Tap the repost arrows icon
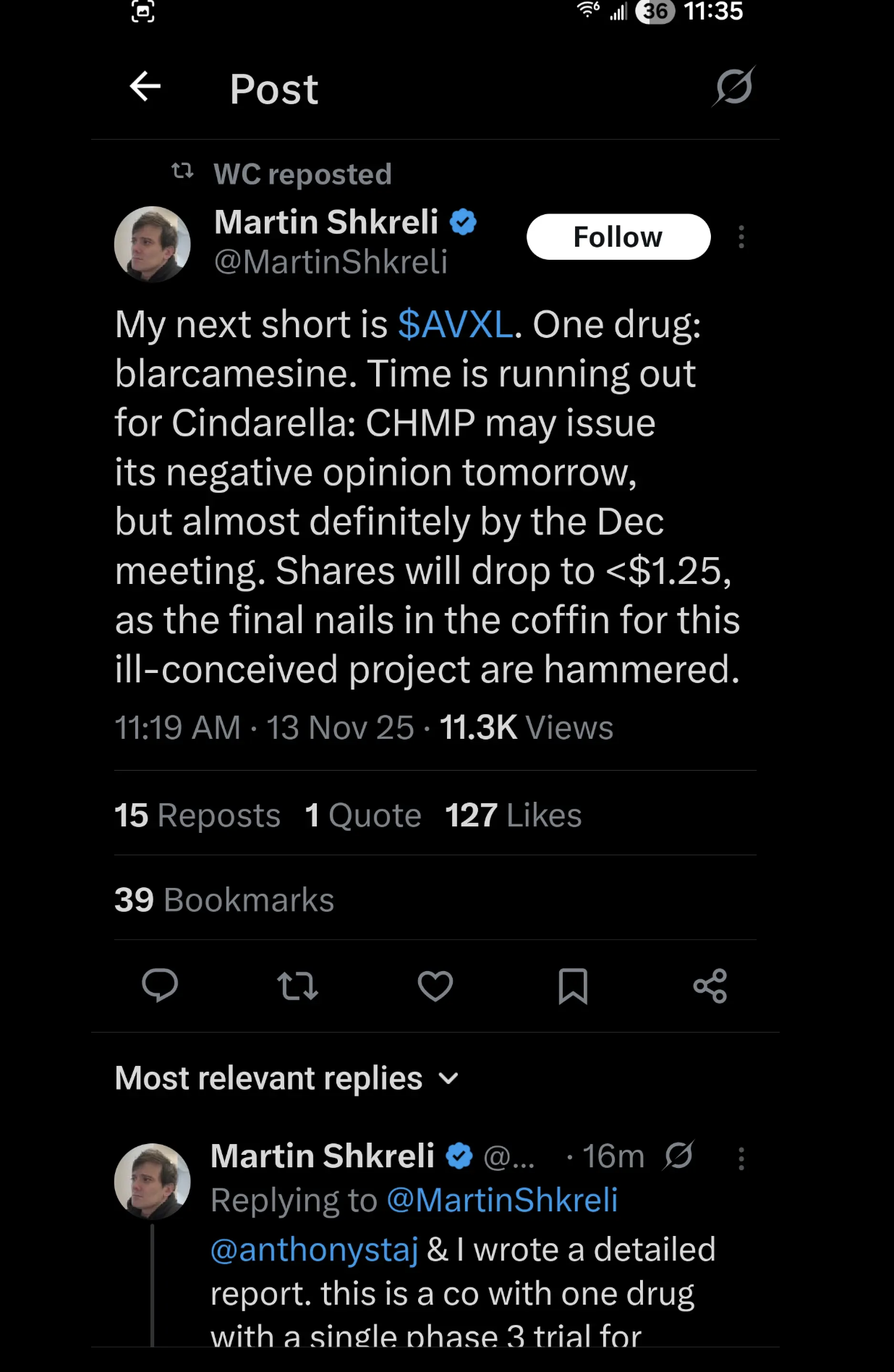Viewport: 894px width, 1372px height. click(297, 986)
